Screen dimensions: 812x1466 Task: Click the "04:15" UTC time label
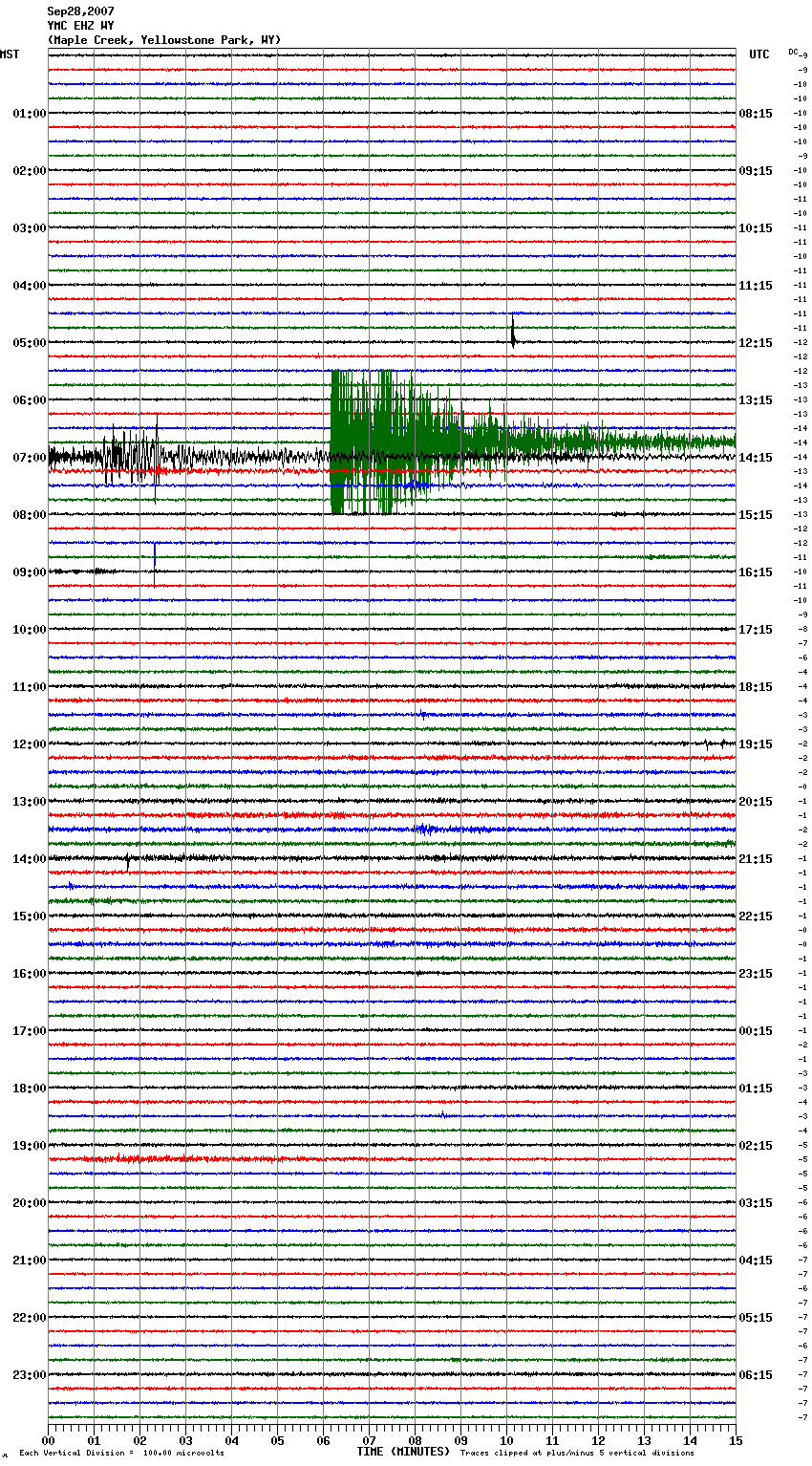coord(756,1261)
